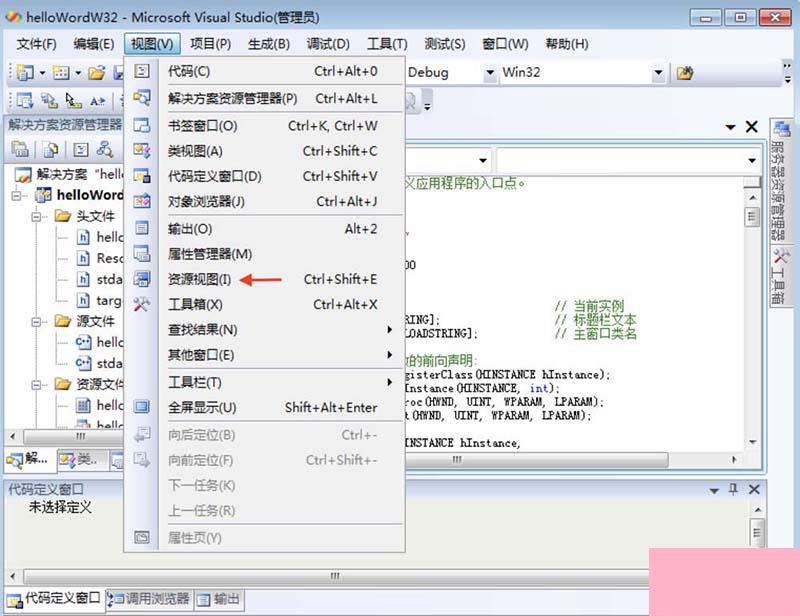Viewport: 800px width, 616px height.
Task: Select the 解决方案 root tree item
Action: 68,175
